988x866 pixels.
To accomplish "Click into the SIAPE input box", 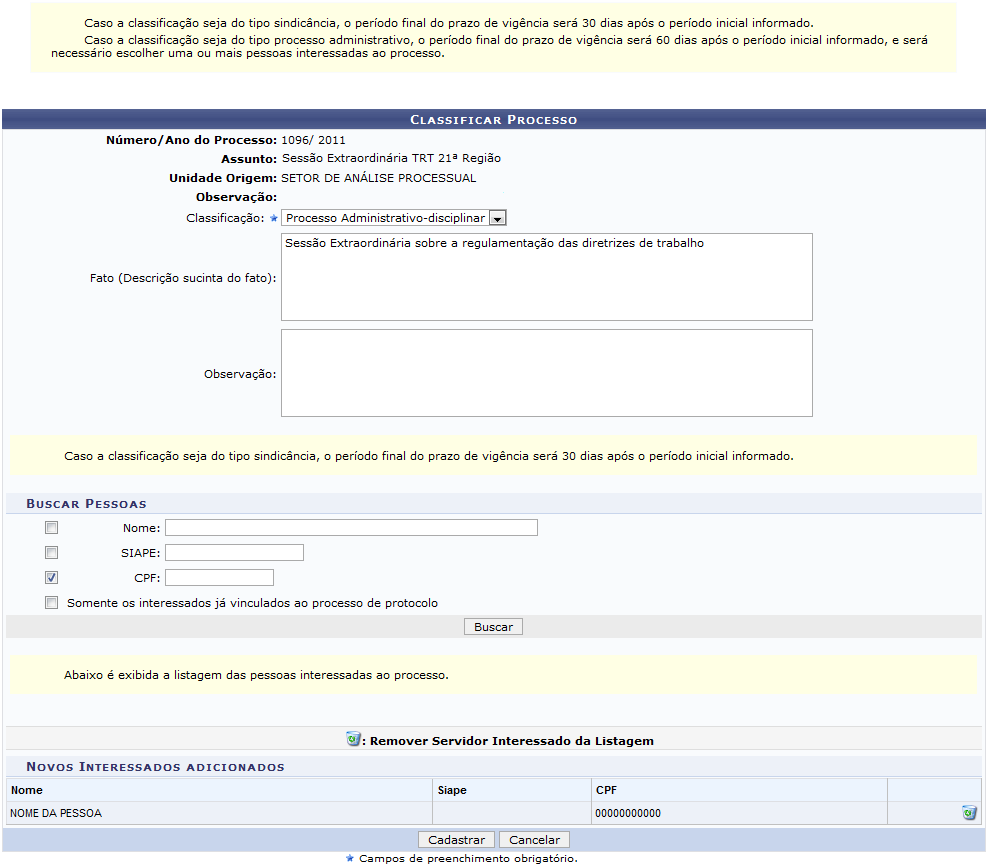I will (x=234, y=552).
